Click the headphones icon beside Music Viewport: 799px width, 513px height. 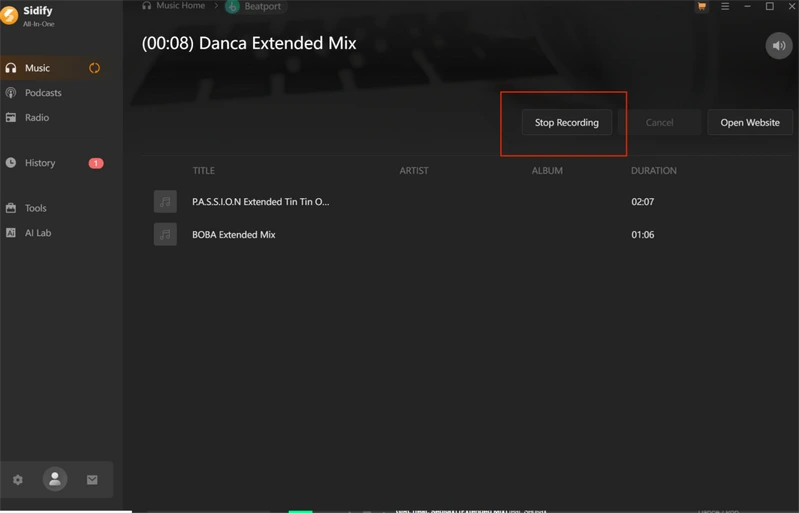click(11, 68)
